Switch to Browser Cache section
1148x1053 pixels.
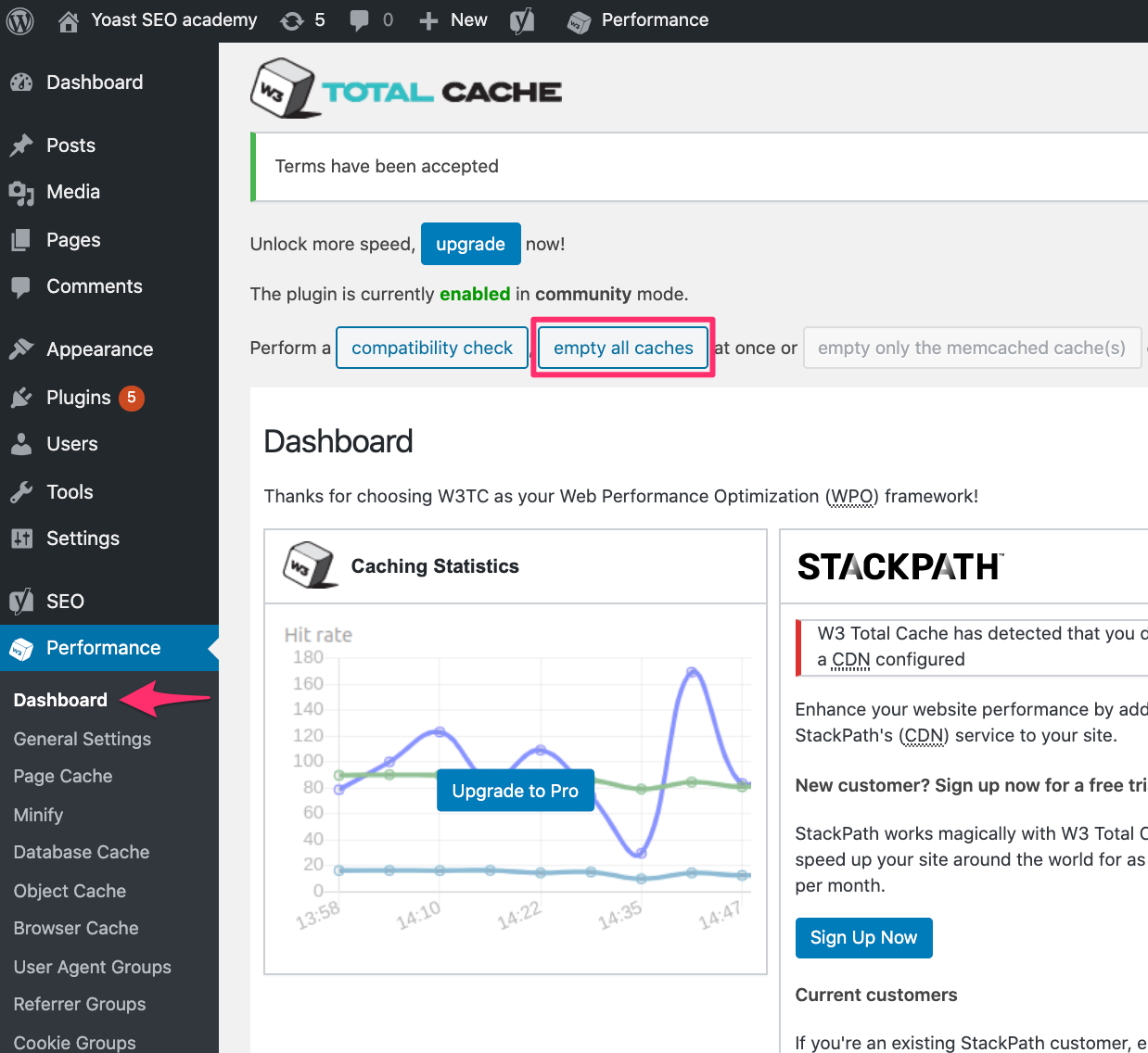[75, 928]
